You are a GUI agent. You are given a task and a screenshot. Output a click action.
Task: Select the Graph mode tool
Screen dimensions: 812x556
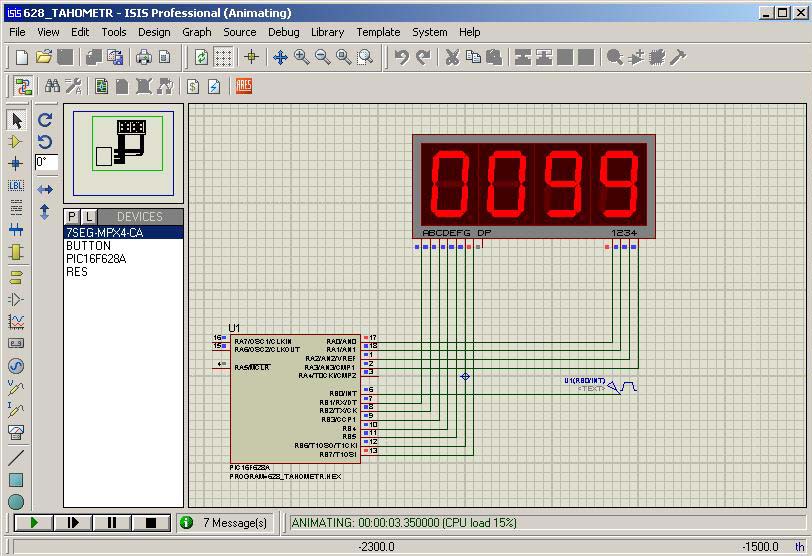(x=16, y=322)
